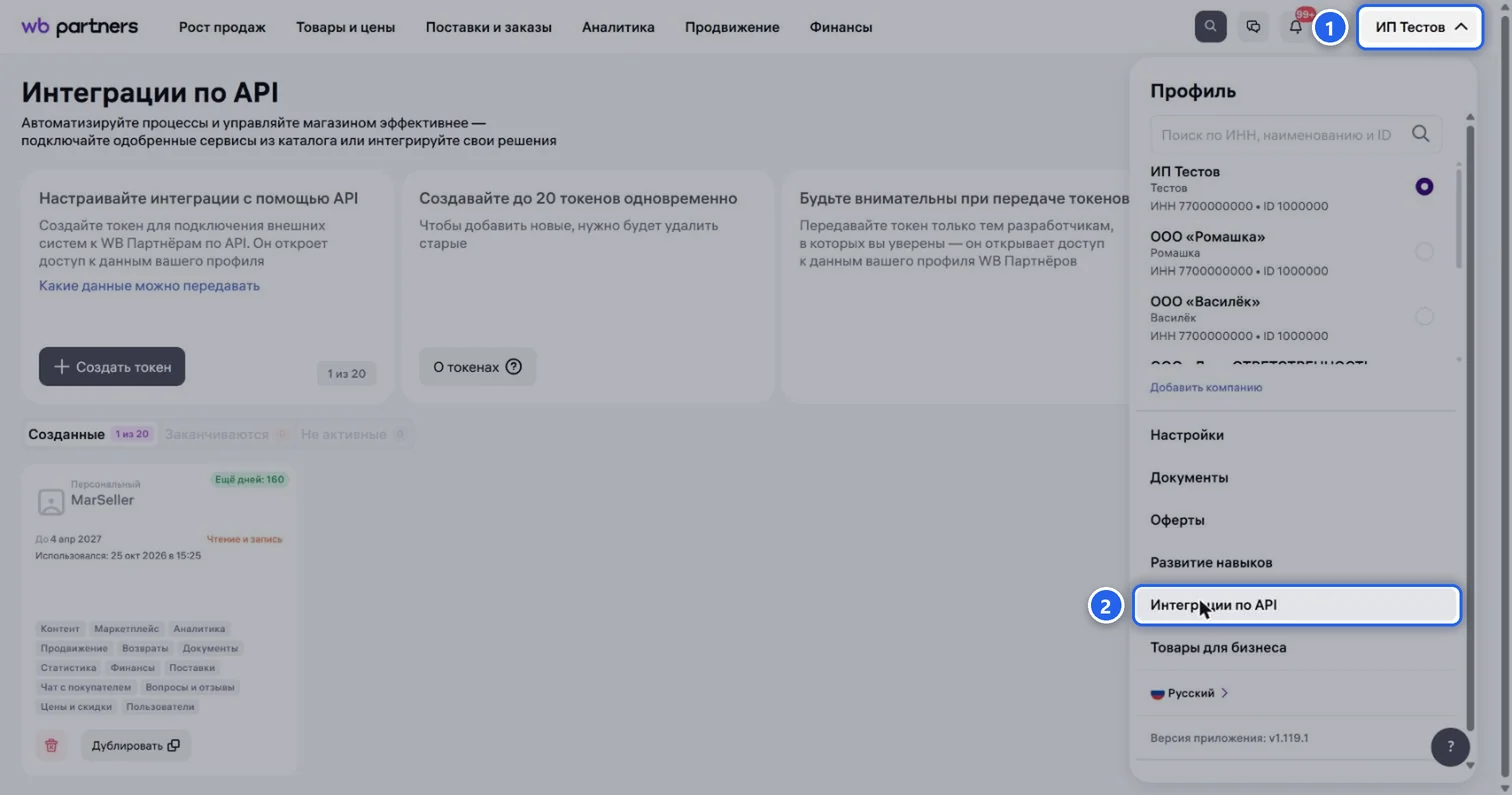Open the chat messages icon in the header

click(1253, 27)
